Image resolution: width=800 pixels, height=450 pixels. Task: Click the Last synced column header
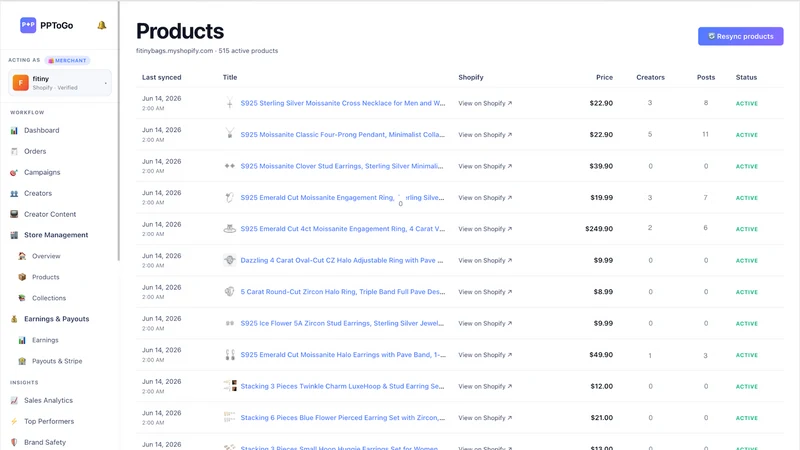click(161, 78)
